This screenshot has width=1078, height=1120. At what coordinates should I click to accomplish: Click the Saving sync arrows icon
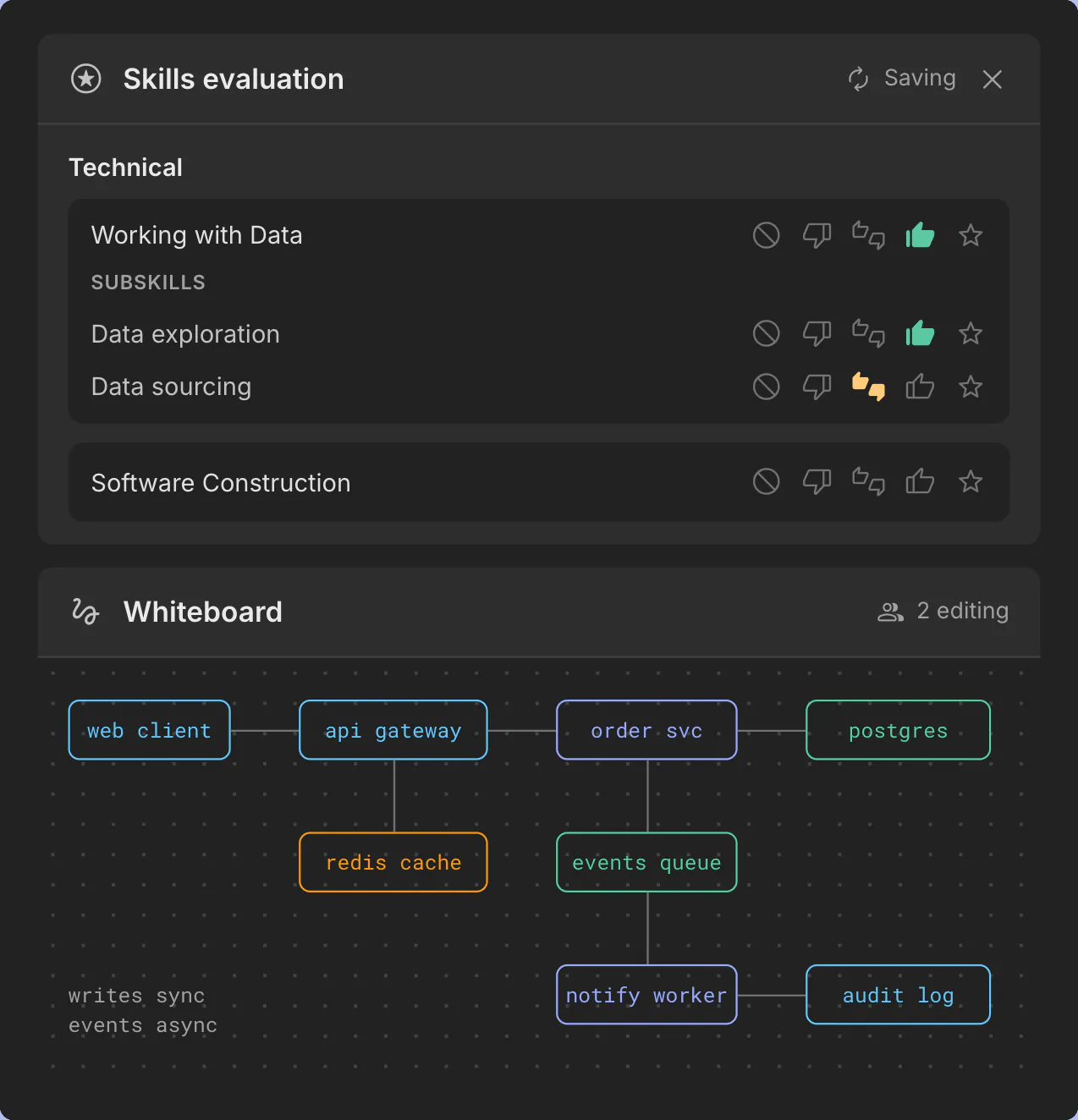[x=858, y=79]
